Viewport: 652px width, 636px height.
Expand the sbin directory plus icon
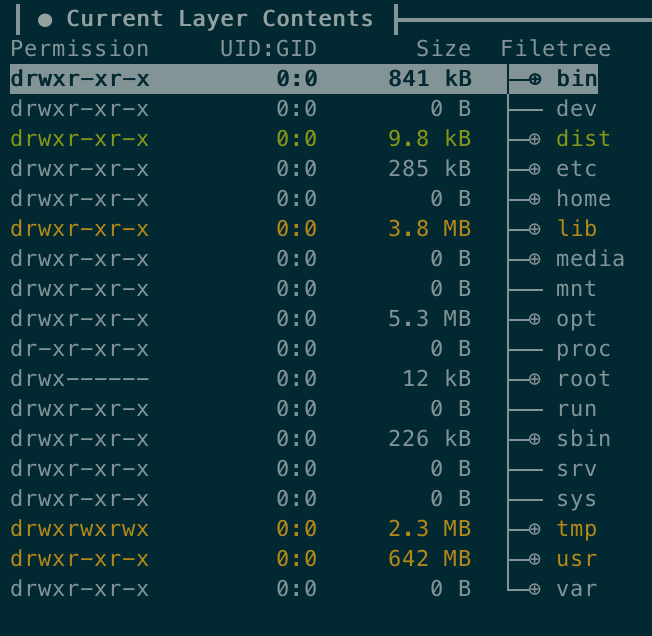(535, 439)
